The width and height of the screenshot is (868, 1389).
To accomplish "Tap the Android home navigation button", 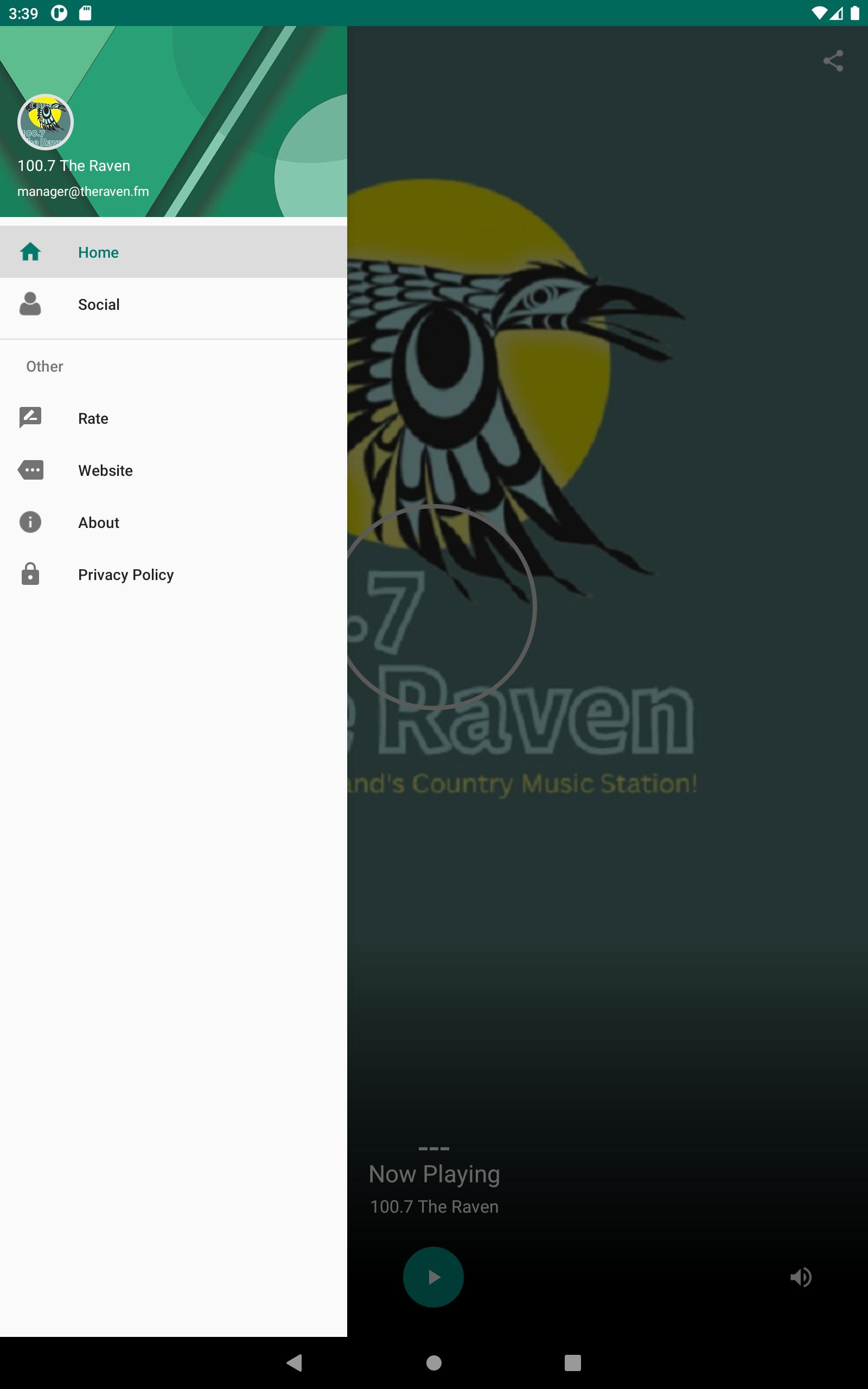I will click(x=434, y=1362).
